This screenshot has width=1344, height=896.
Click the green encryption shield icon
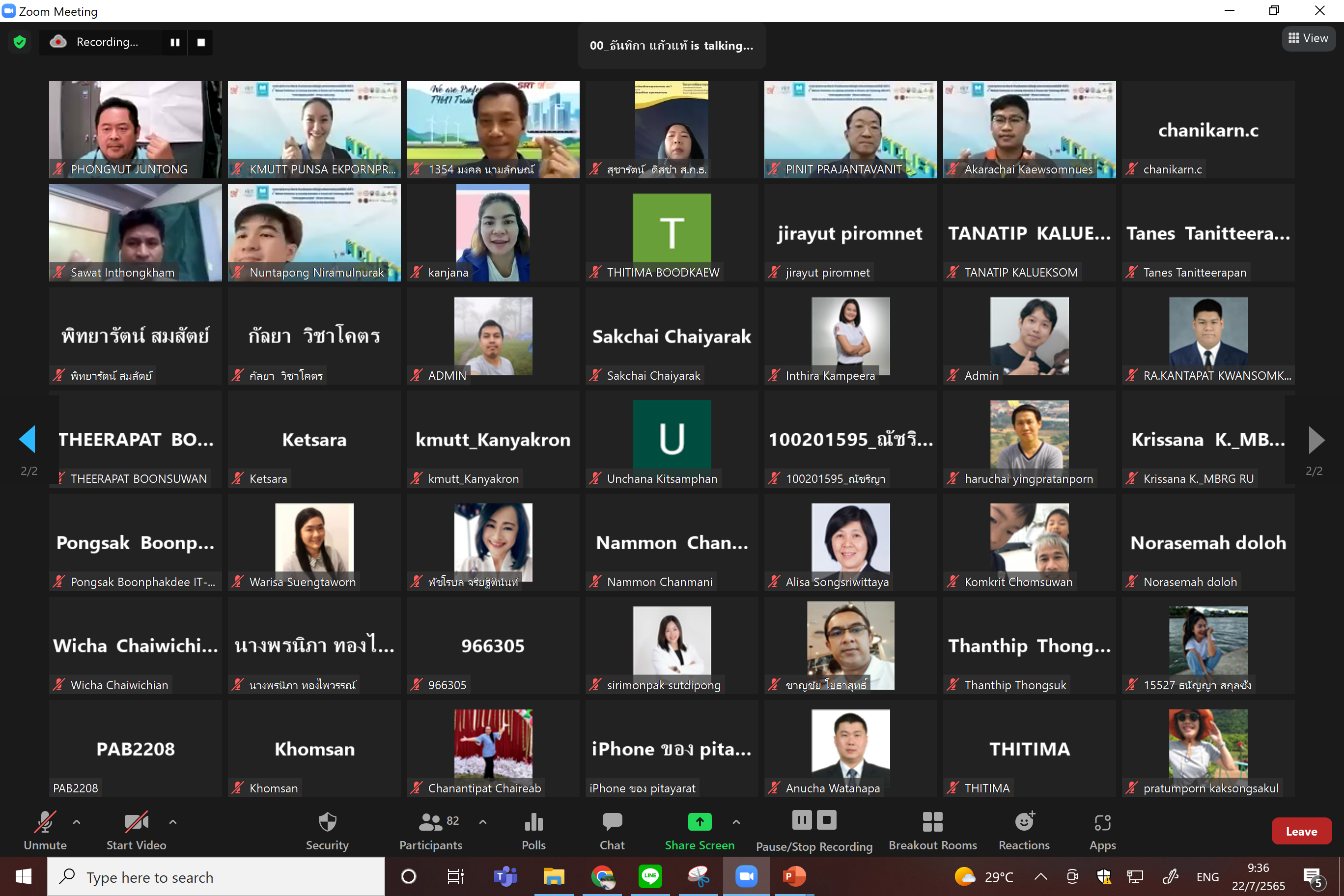point(20,42)
